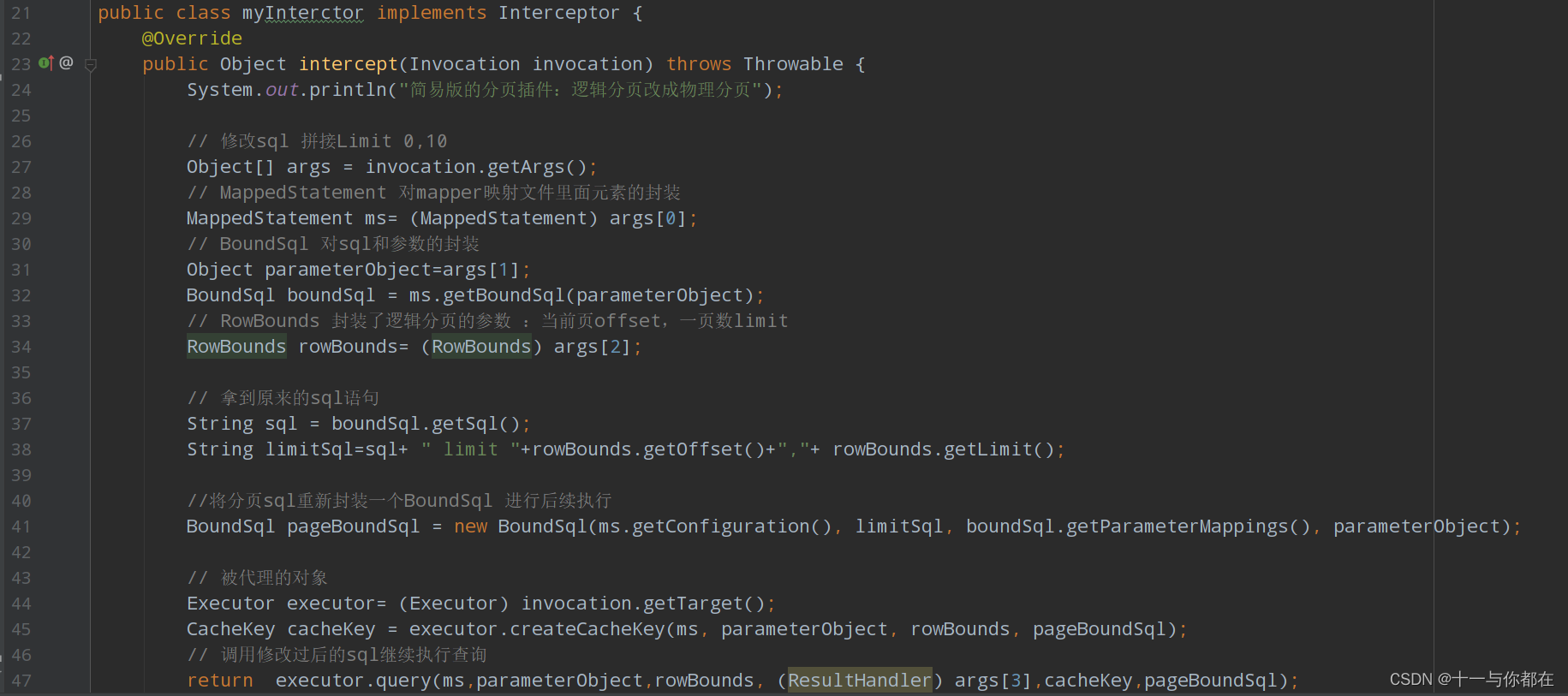Click the '// 修改sql 拼接Limit 0,10' comment
The image size is (1568, 696).
317,141
